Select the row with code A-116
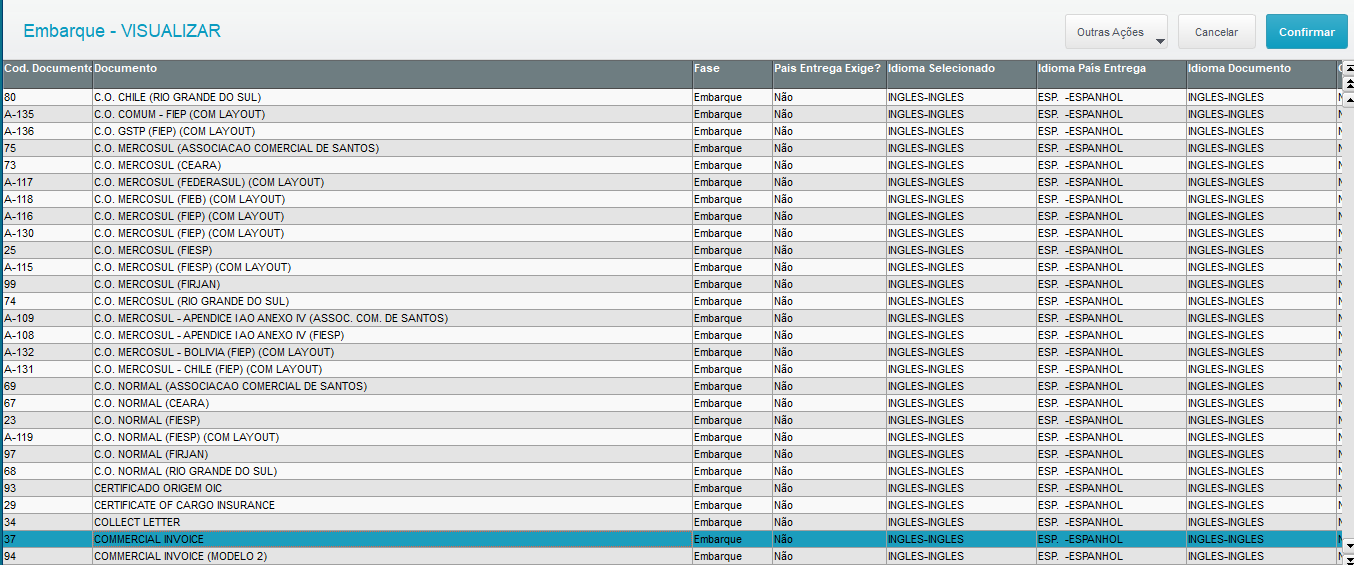Viewport: 1354px width, 565px height. coord(670,216)
